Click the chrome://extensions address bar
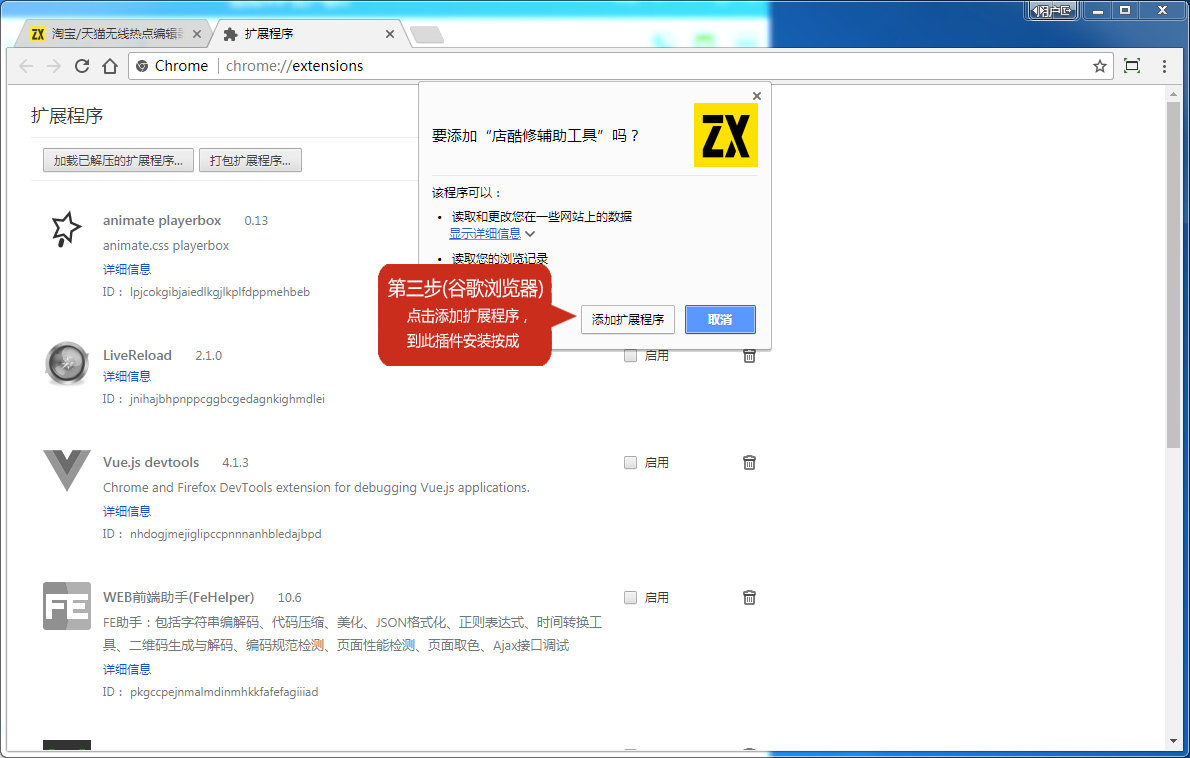 point(620,66)
